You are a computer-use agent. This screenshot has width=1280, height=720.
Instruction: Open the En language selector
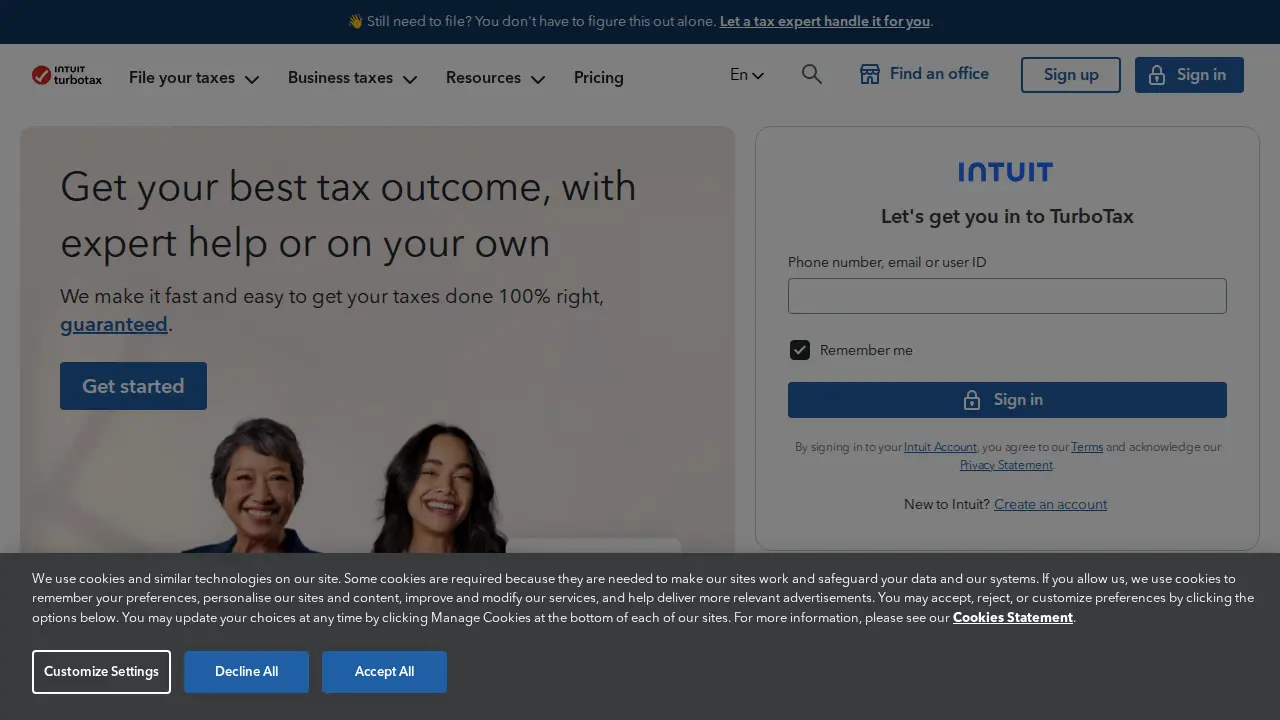pos(747,74)
